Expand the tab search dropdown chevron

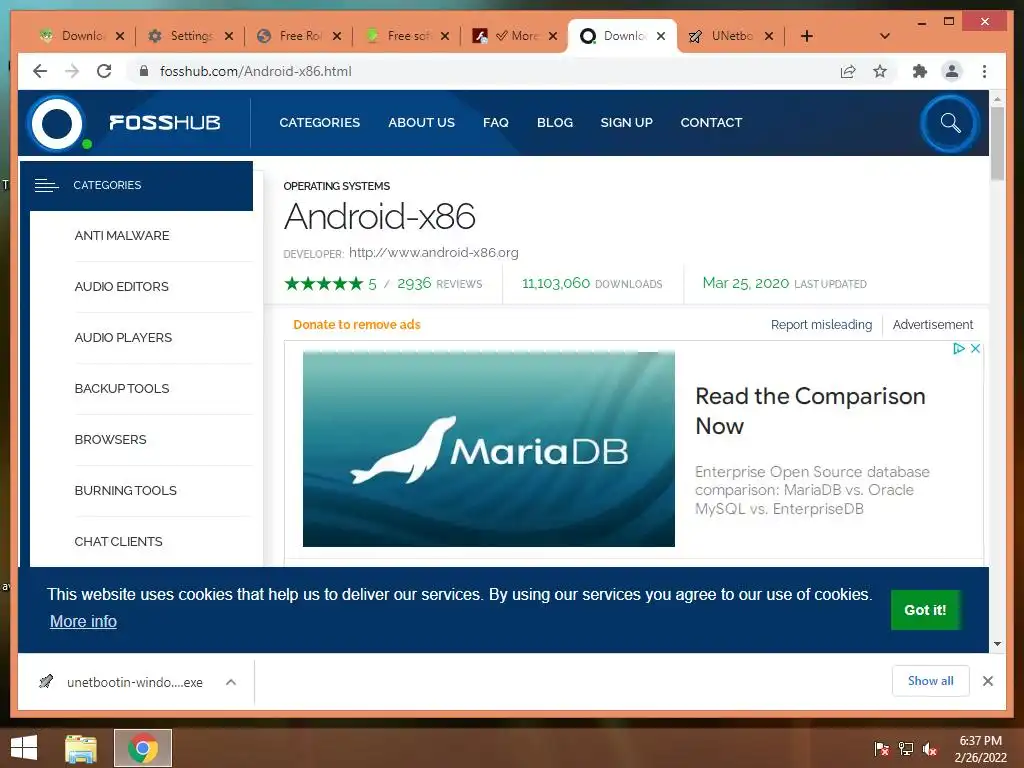885,36
